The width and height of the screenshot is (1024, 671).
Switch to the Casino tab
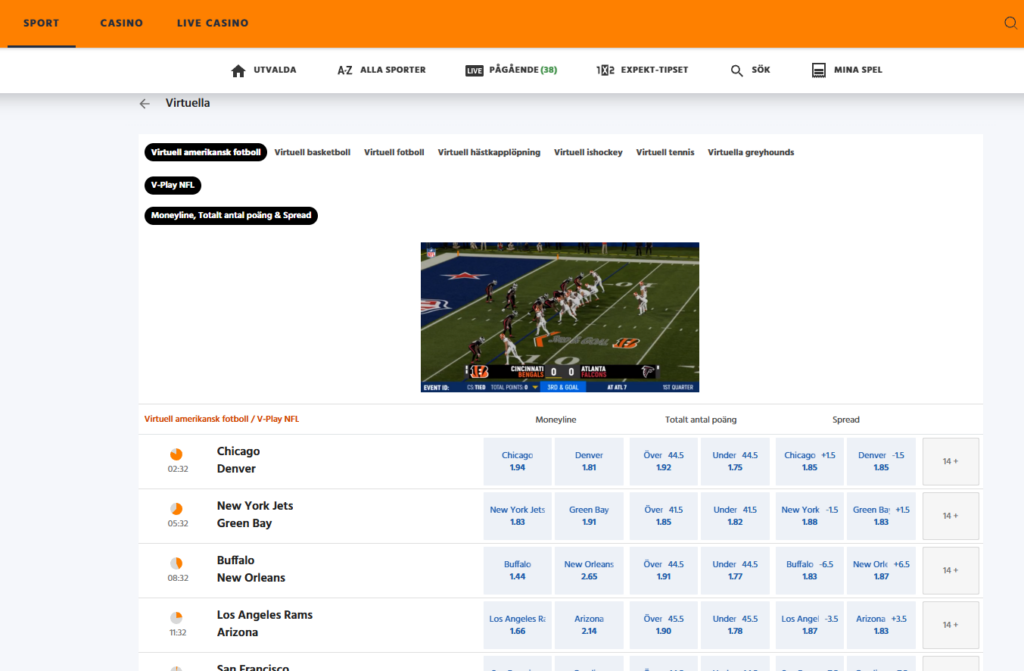121,23
